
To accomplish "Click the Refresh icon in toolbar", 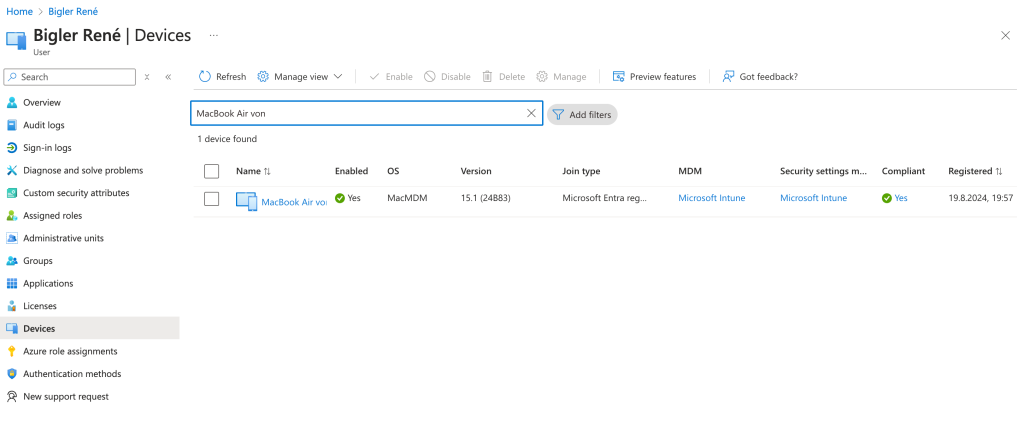I will click(205, 77).
